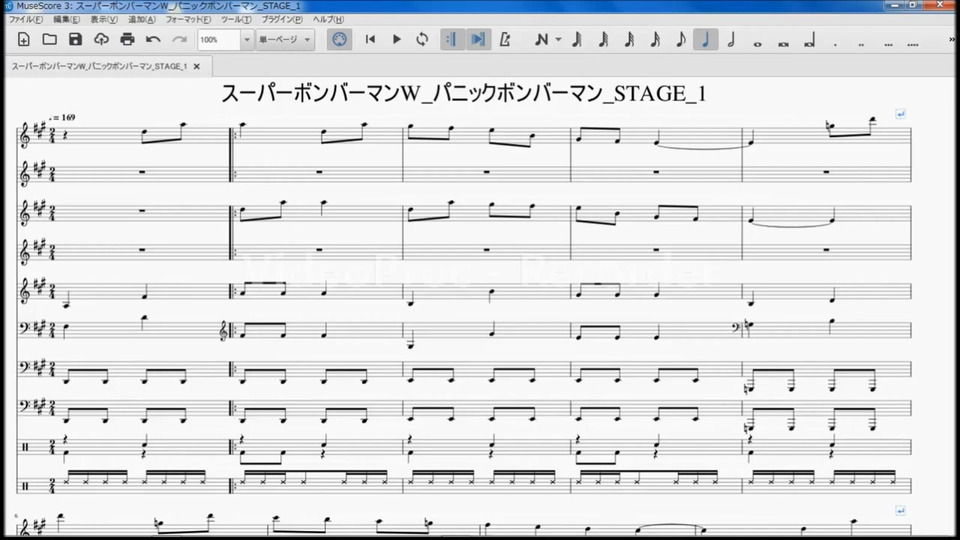
Task: Select the longa note duration
Action: [809, 42]
